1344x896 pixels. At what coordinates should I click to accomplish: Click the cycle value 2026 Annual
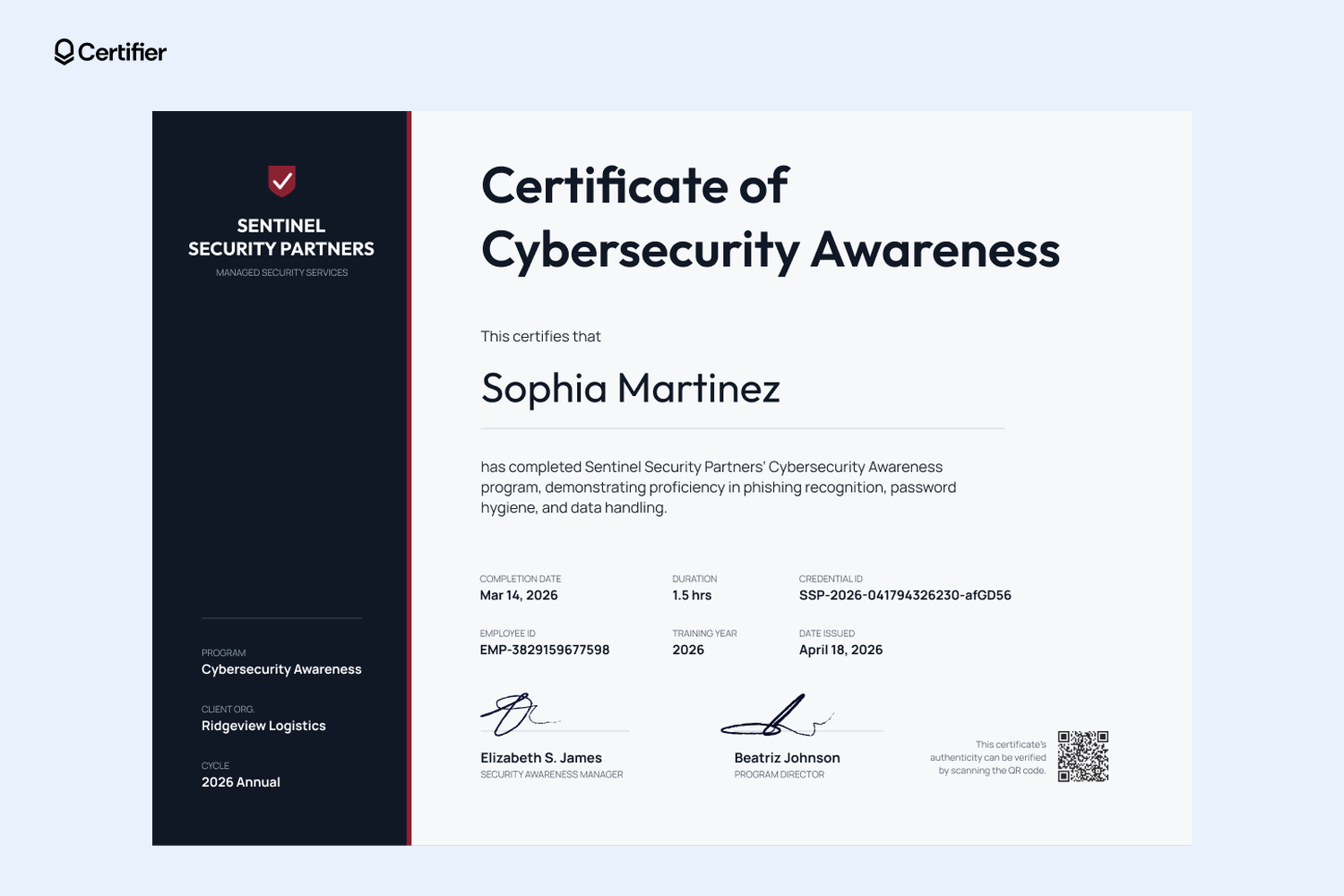(240, 782)
